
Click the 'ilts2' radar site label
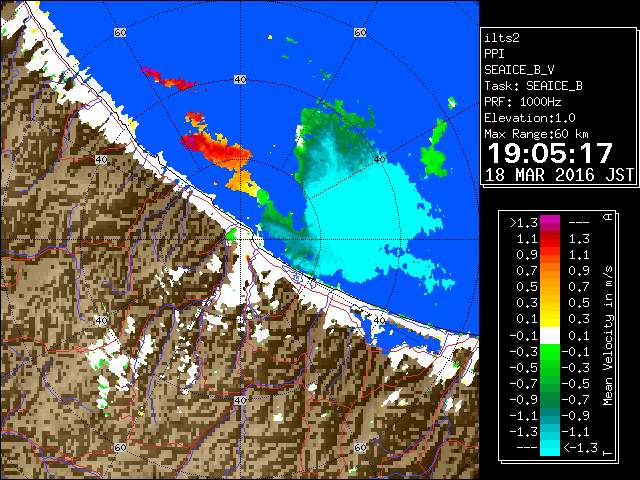502,38
